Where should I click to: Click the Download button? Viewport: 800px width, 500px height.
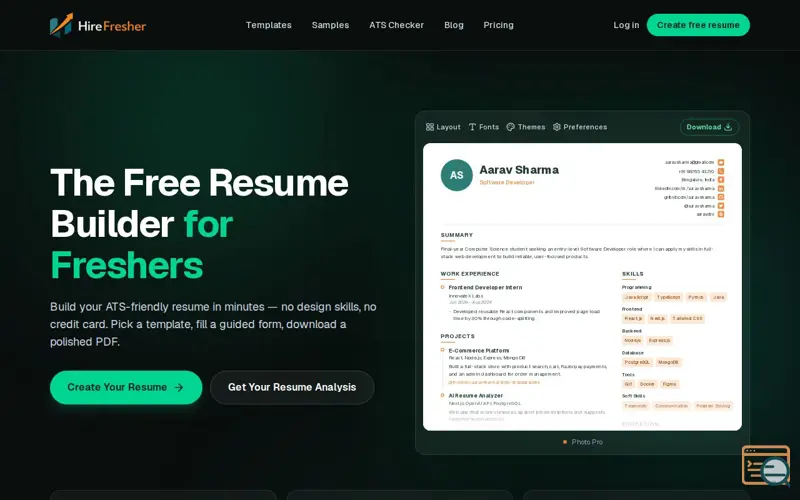tap(709, 127)
